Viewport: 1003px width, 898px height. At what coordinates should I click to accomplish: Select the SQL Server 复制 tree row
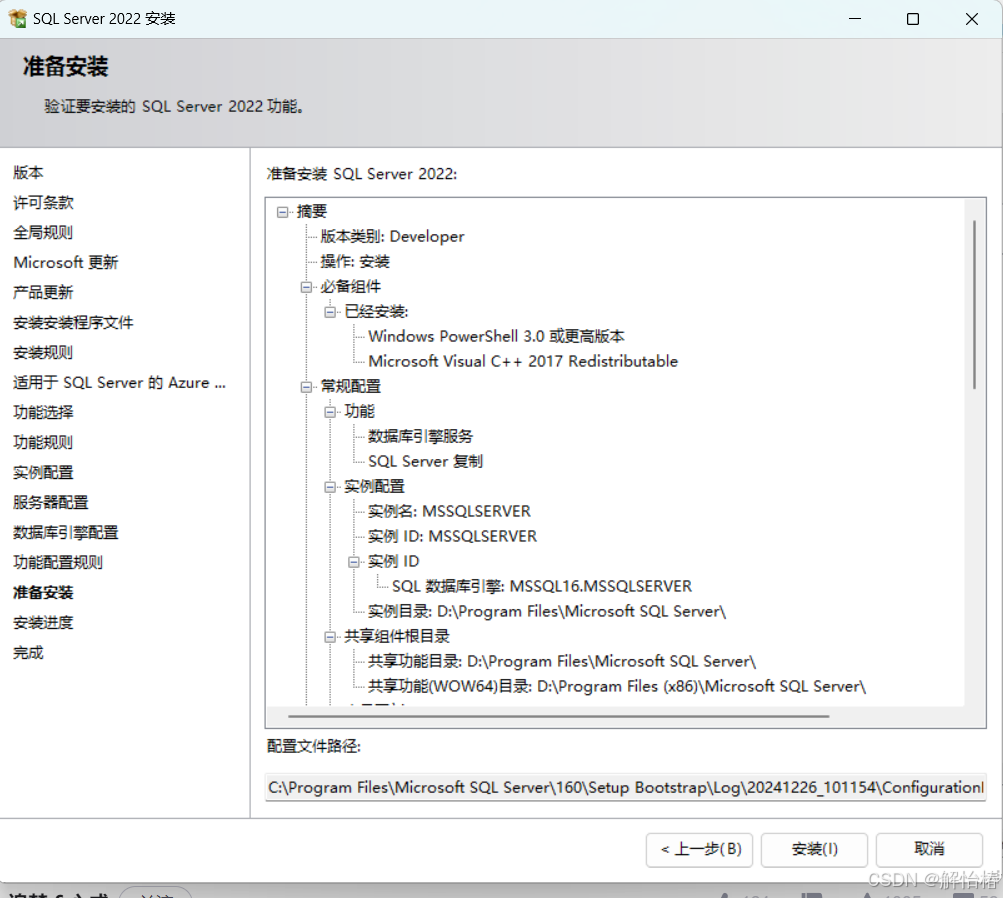point(425,462)
